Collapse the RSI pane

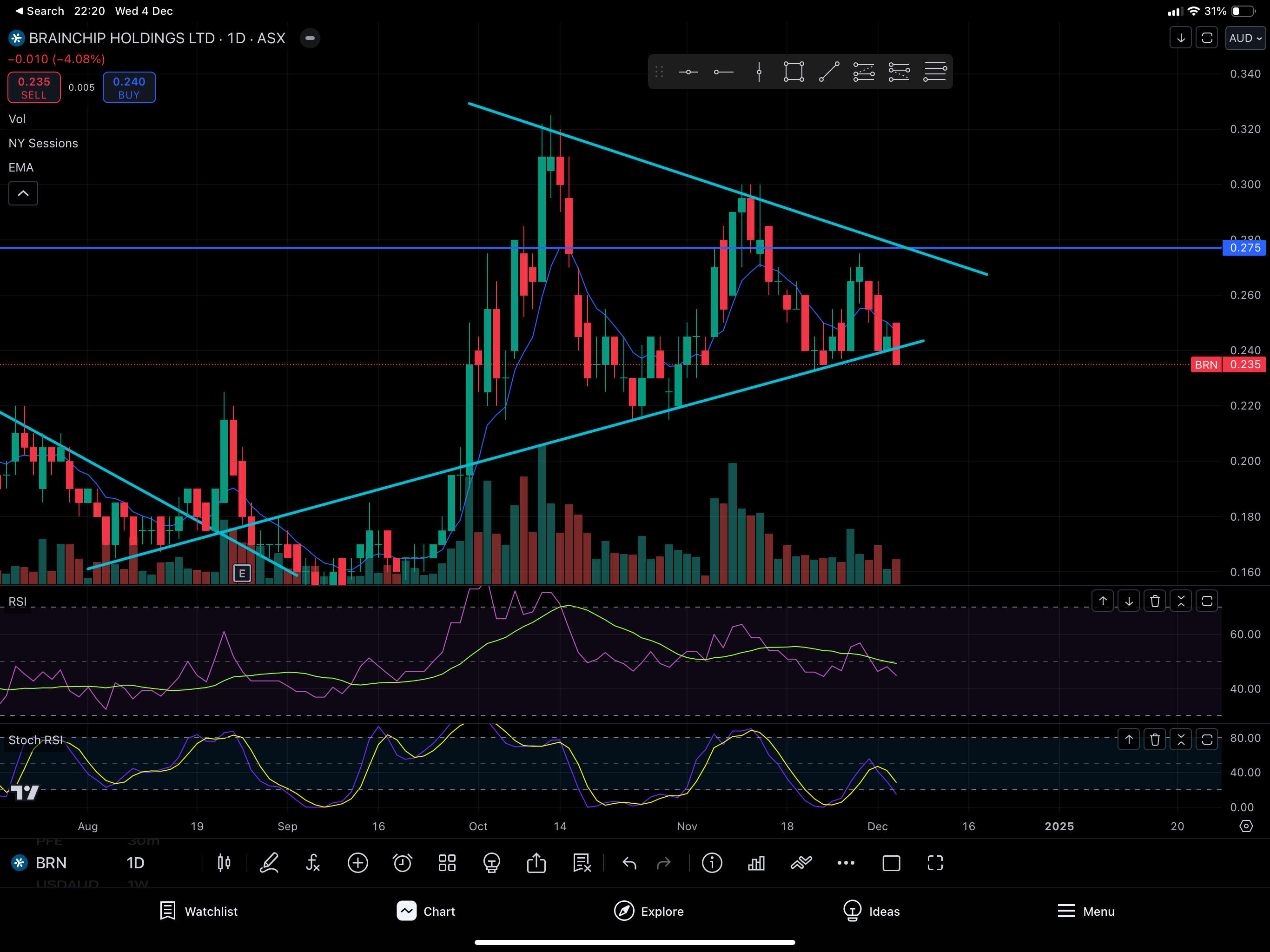[1181, 601]
